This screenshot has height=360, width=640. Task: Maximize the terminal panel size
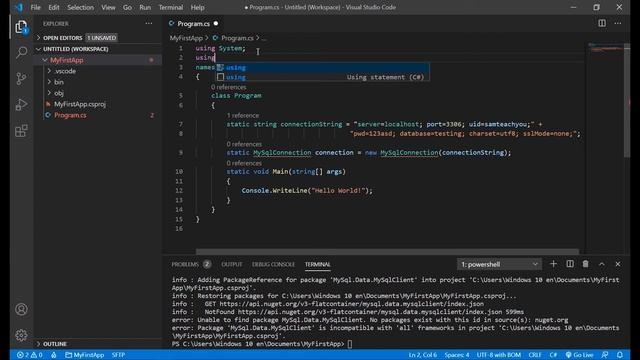602,264
